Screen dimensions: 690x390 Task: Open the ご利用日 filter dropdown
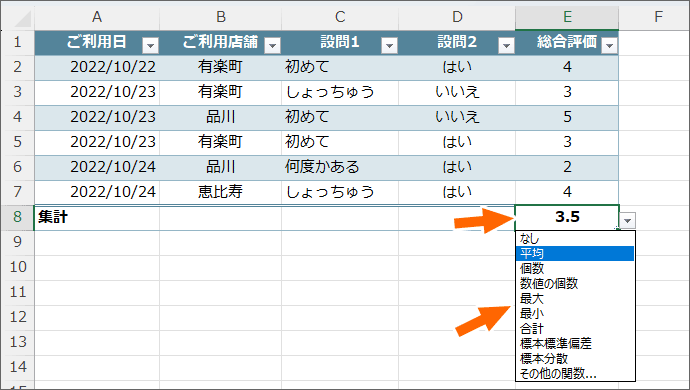click(150, 45)
